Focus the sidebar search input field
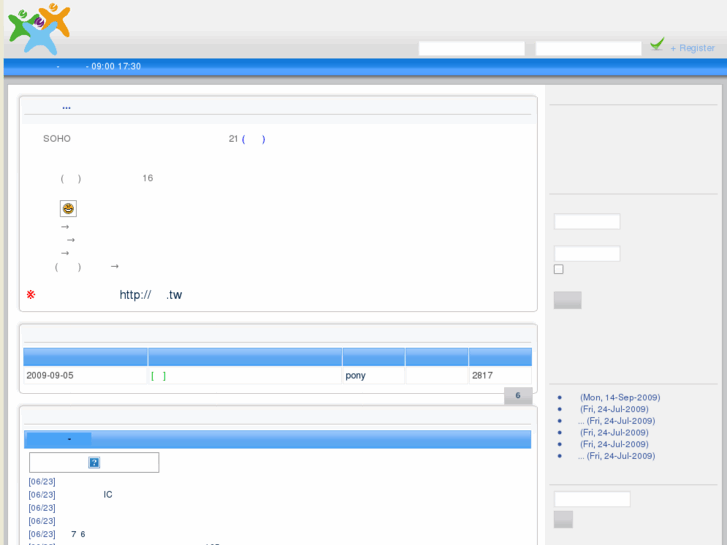Image resolution: width=727 pixels, height=545 pixels. [x=592, y=499]
